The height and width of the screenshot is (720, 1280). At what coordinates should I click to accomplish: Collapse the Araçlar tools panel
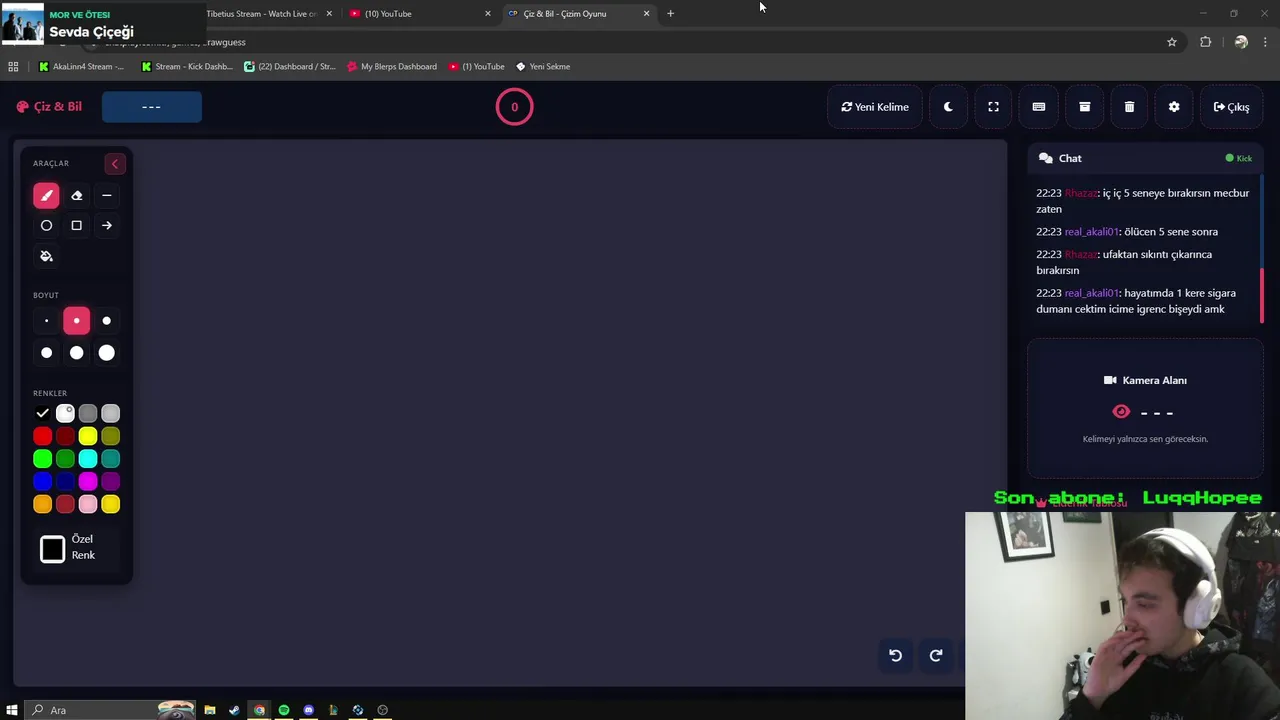click(114, 164)
